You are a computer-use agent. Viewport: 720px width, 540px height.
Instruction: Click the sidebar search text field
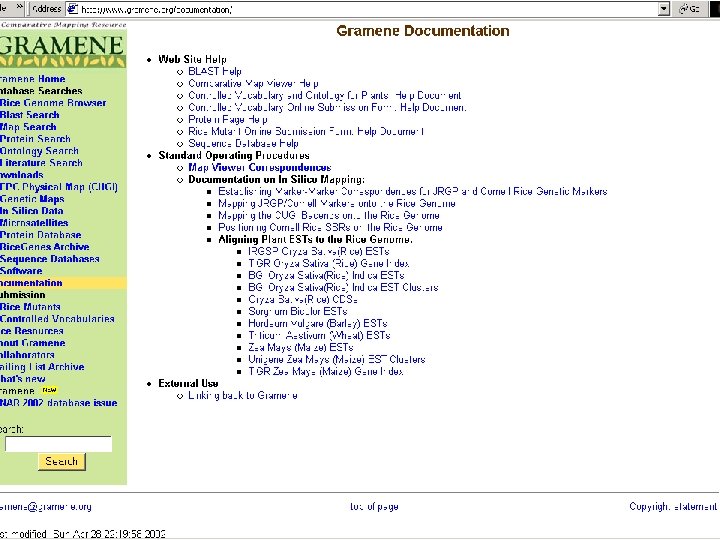point(58,444)
